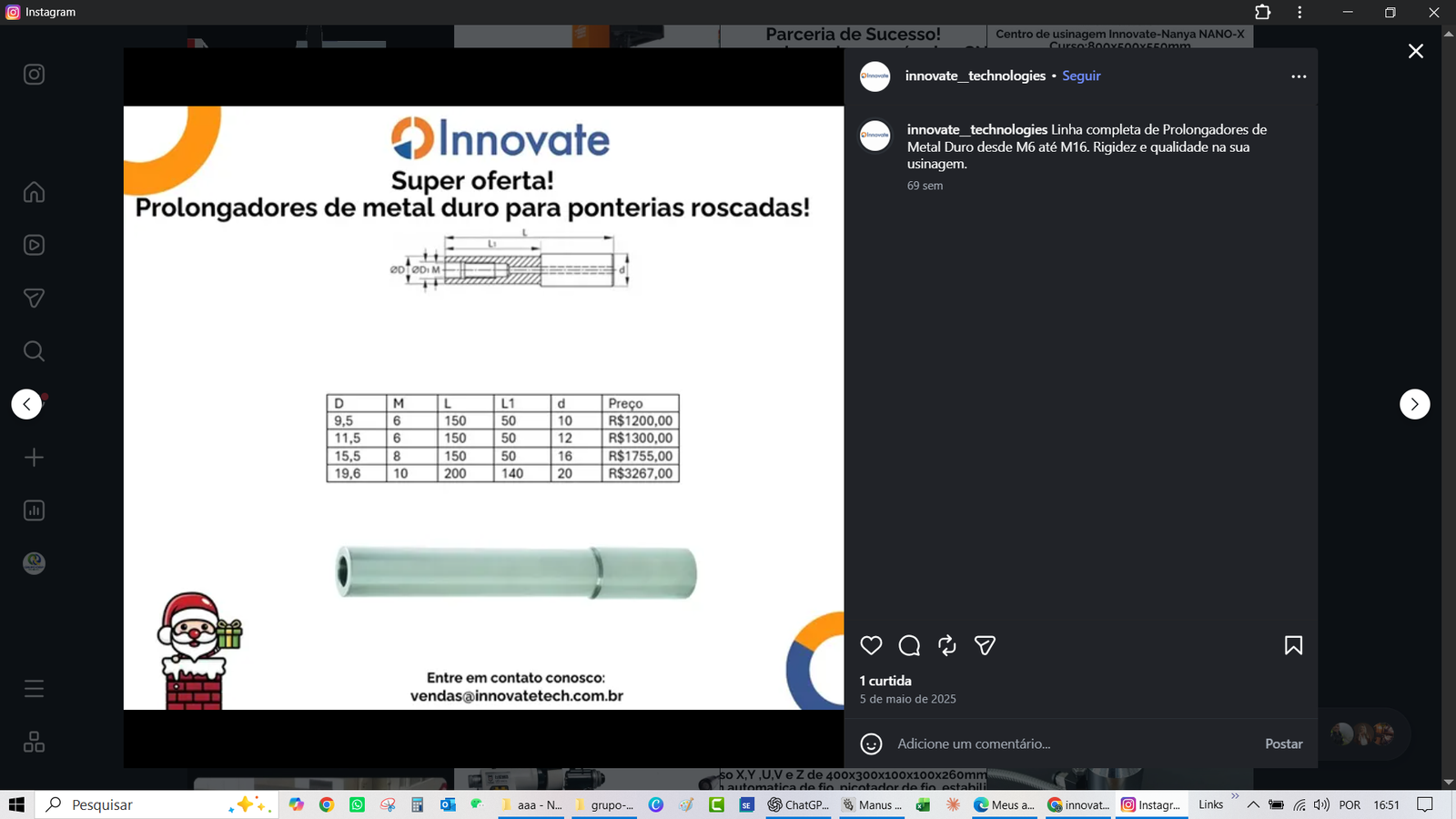This screenshot has height=819, width=1456.
Task: Create a new post with plus icon
Action: [x=34, y=457]
